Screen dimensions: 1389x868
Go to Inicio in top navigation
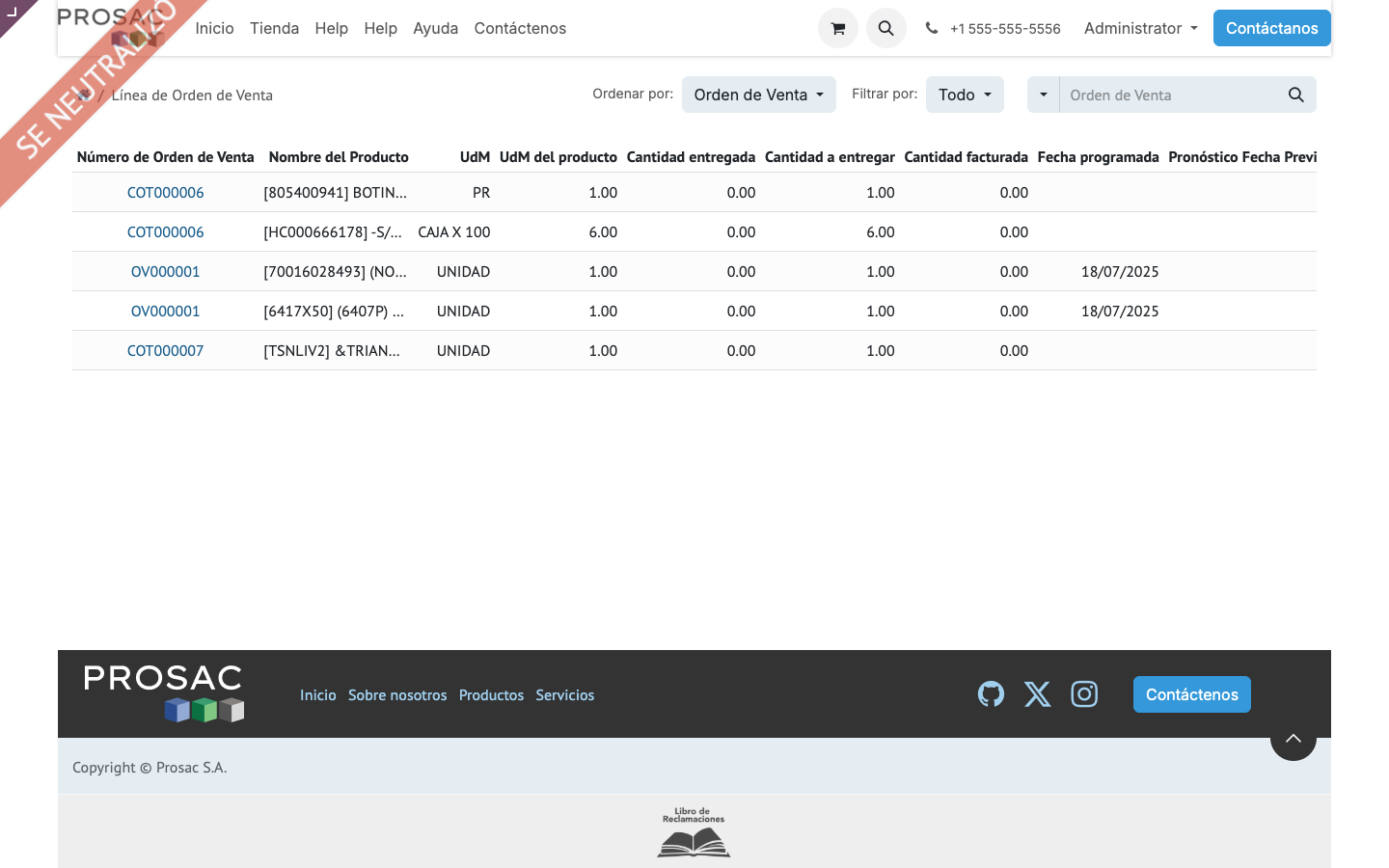pos(214,28)
